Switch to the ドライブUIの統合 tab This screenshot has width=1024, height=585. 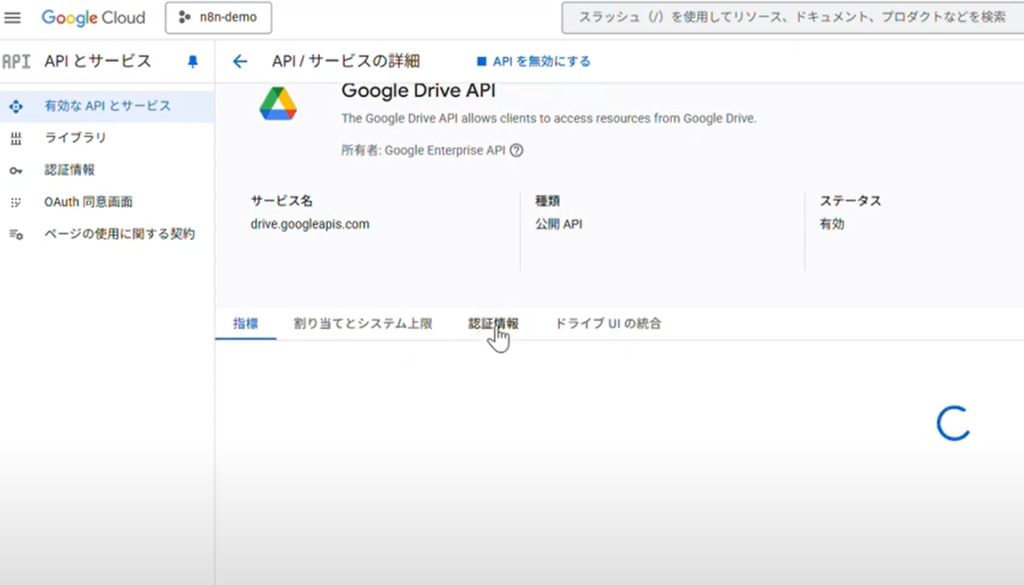[608, 323]
